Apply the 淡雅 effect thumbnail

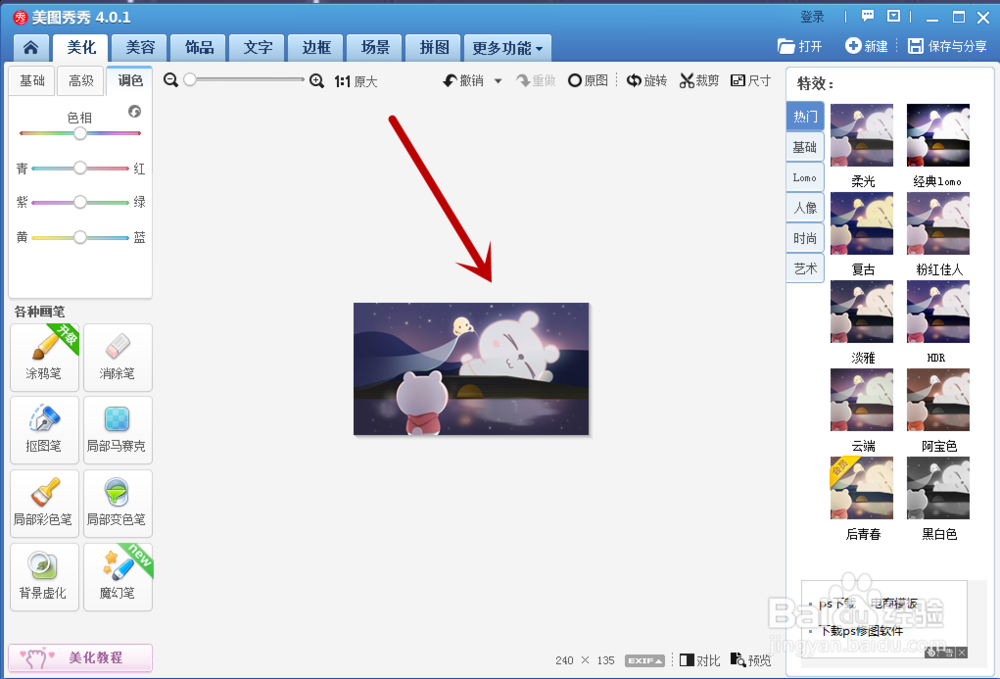[862, 311]
